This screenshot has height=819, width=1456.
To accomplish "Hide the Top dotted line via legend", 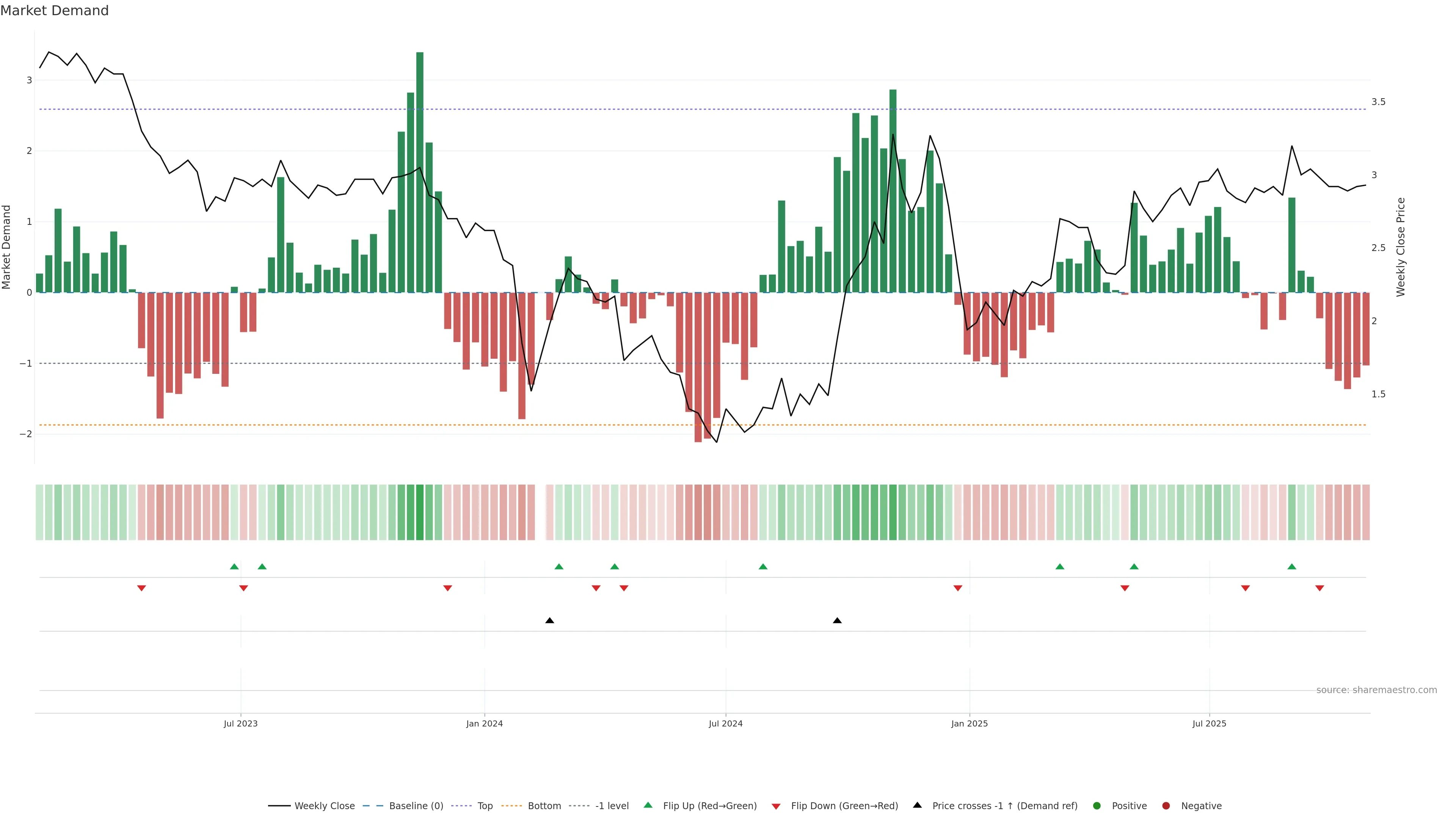I will tap(485, 806).
